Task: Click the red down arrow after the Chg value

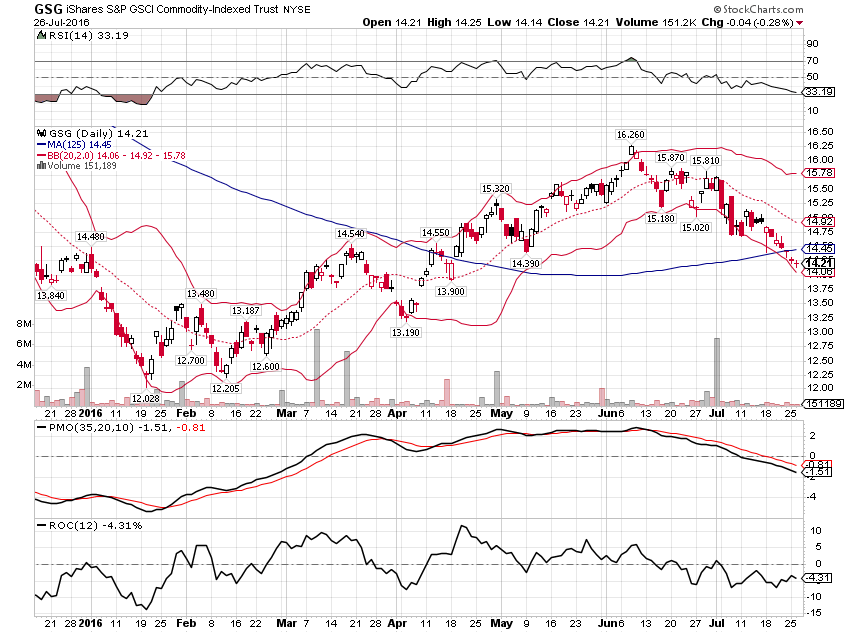Action: point(800,23)
